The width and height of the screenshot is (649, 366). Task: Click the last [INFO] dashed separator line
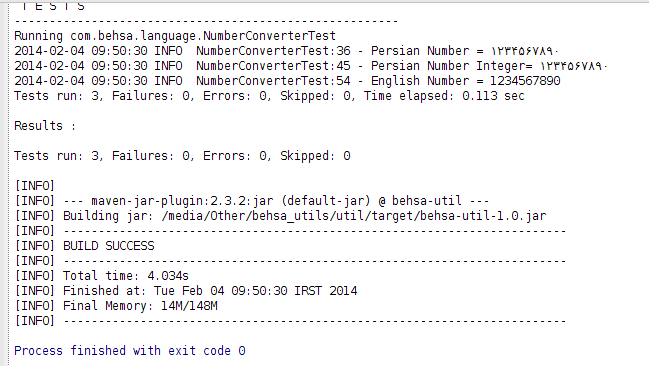click(x=290, y=321)
